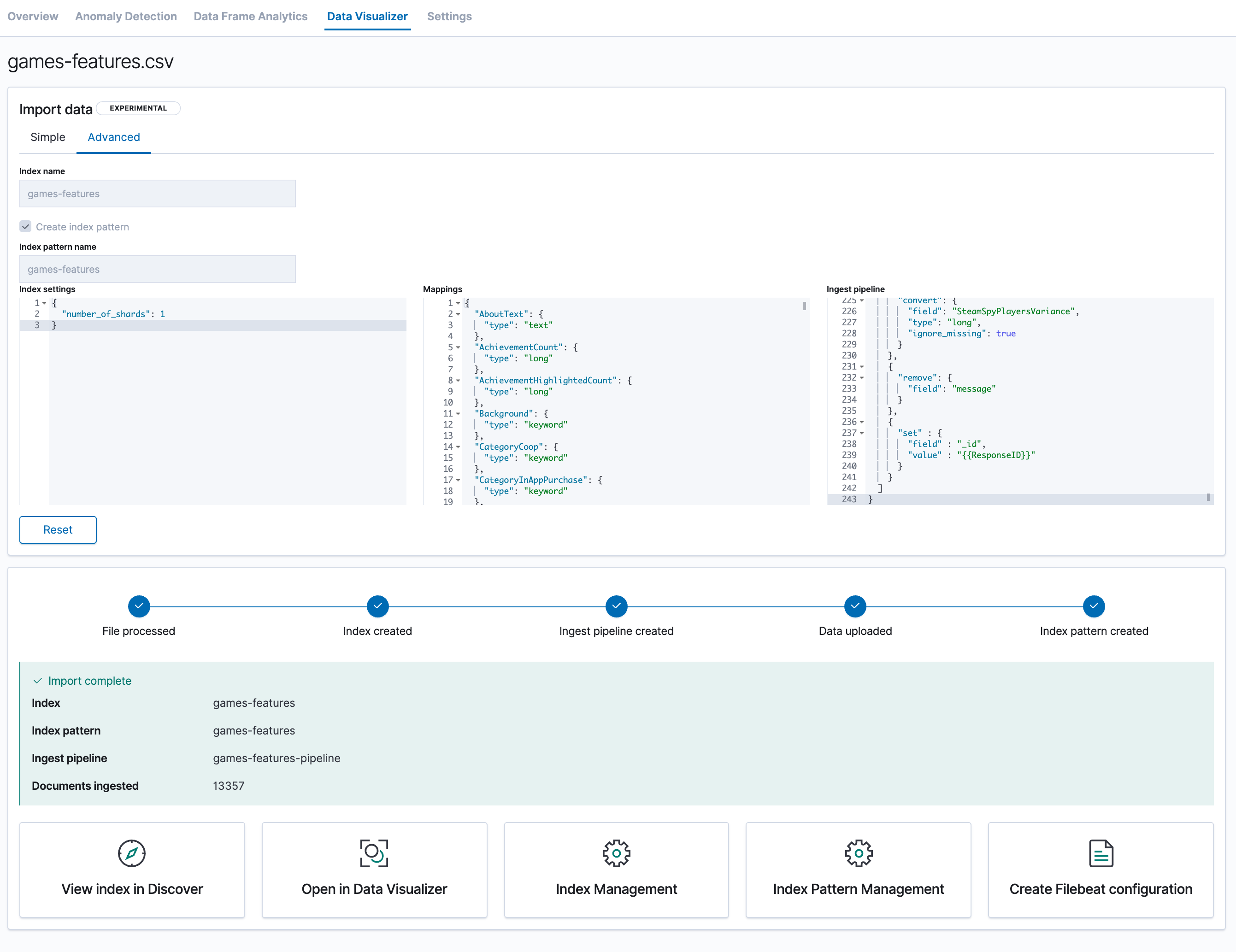Click the Index pattern name input field

click(157, 270)
